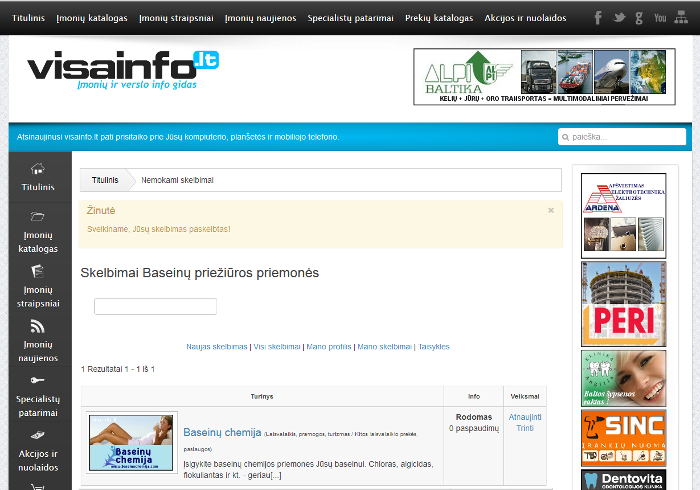700x490 pixels.
Task: Open the Twitter bird icon
Action: pyautogui.click(x=619, y=18)
